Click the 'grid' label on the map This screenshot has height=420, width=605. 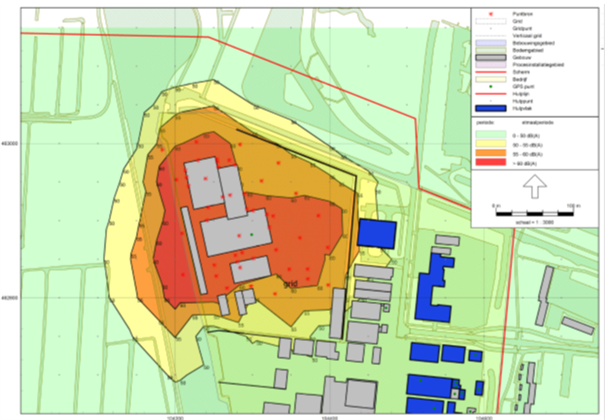point(291,283)
